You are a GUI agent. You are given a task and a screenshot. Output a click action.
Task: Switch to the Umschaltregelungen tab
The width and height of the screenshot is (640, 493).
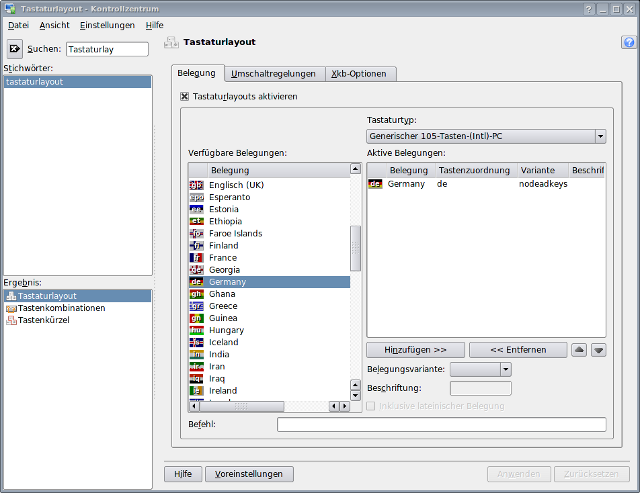pos(273,74)
